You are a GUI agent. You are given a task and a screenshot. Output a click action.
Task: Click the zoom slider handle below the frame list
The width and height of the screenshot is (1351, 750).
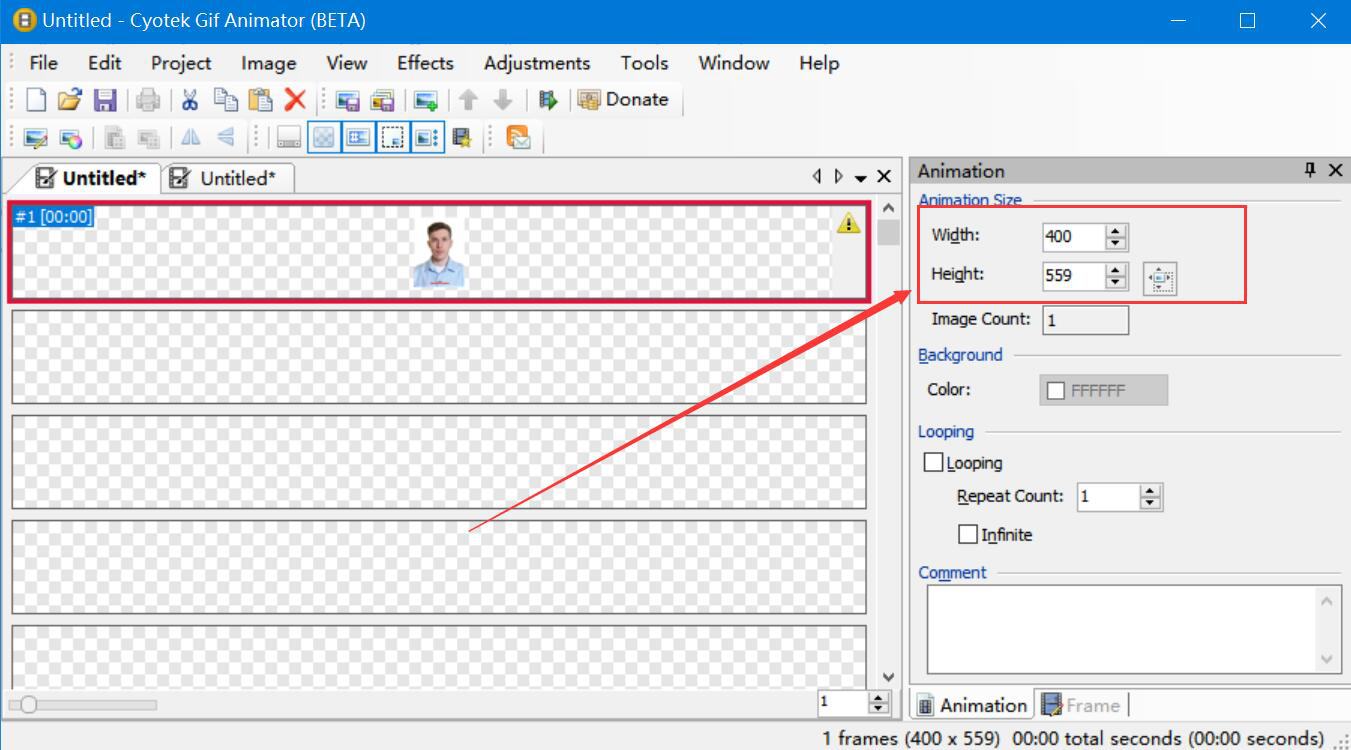click(x=29, y=705)
